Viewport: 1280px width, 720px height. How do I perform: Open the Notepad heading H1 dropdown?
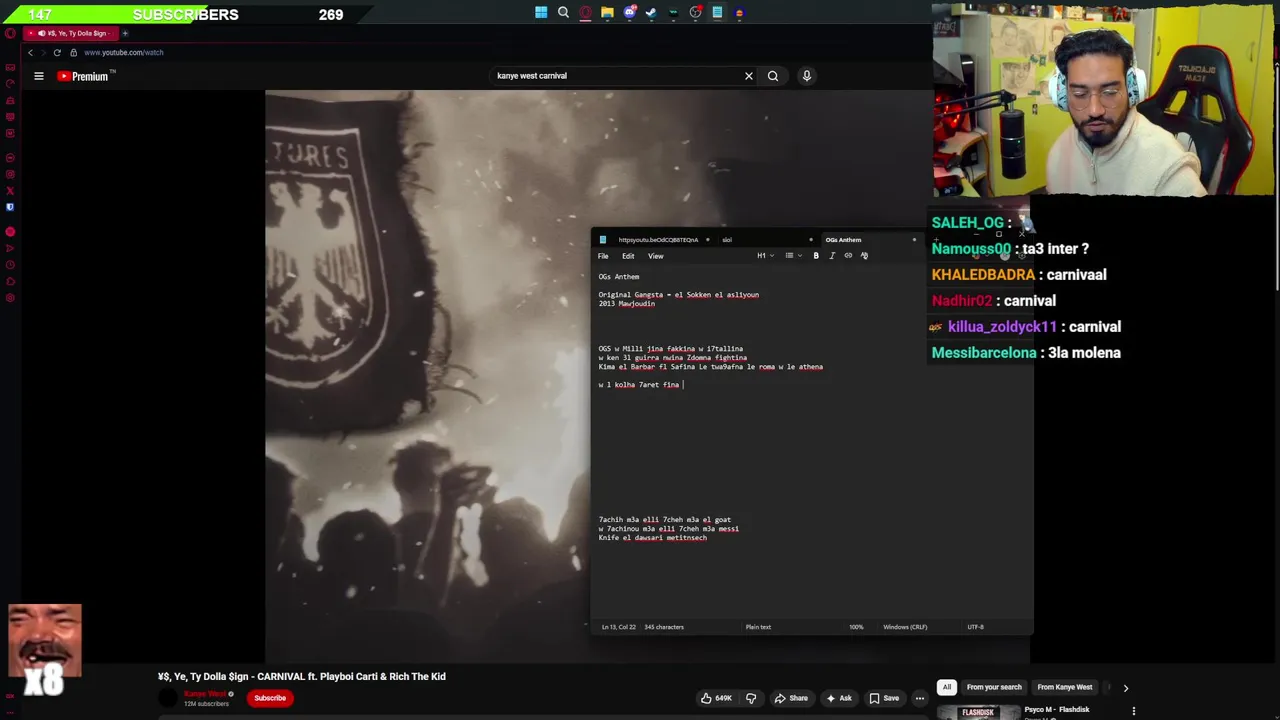(764, 256)
